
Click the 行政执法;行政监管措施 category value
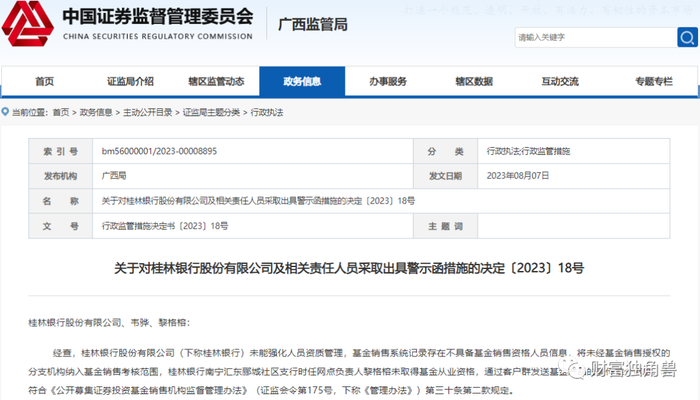tap(528, 151)
